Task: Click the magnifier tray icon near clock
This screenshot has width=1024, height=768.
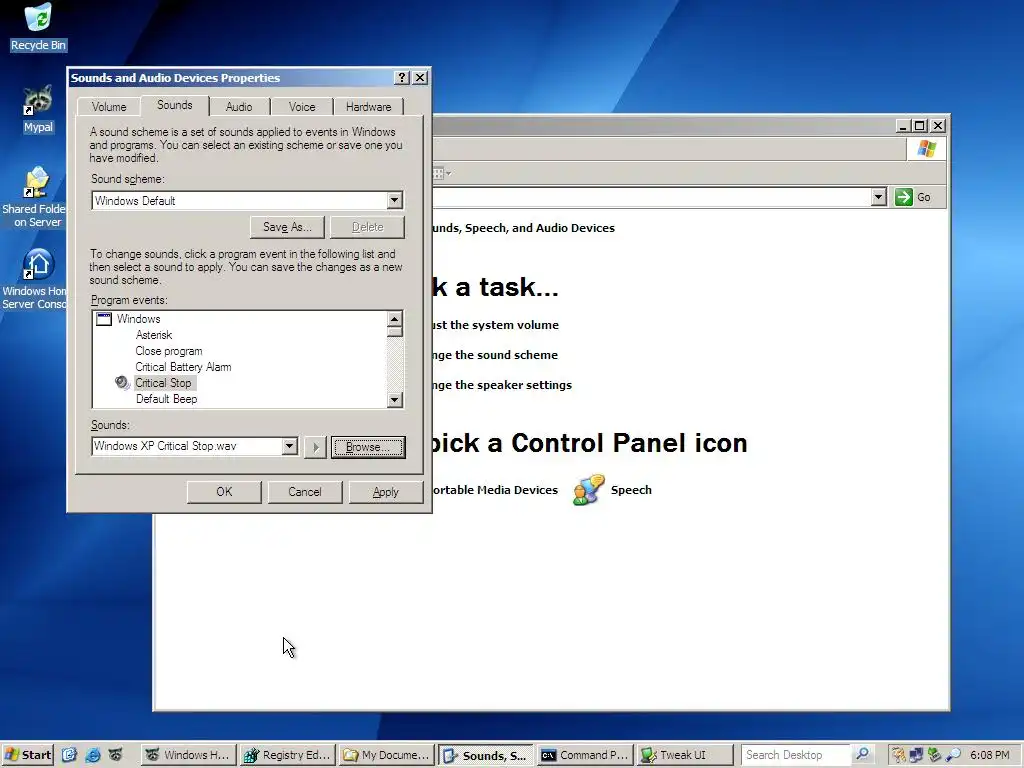Action: coord(953,755)
